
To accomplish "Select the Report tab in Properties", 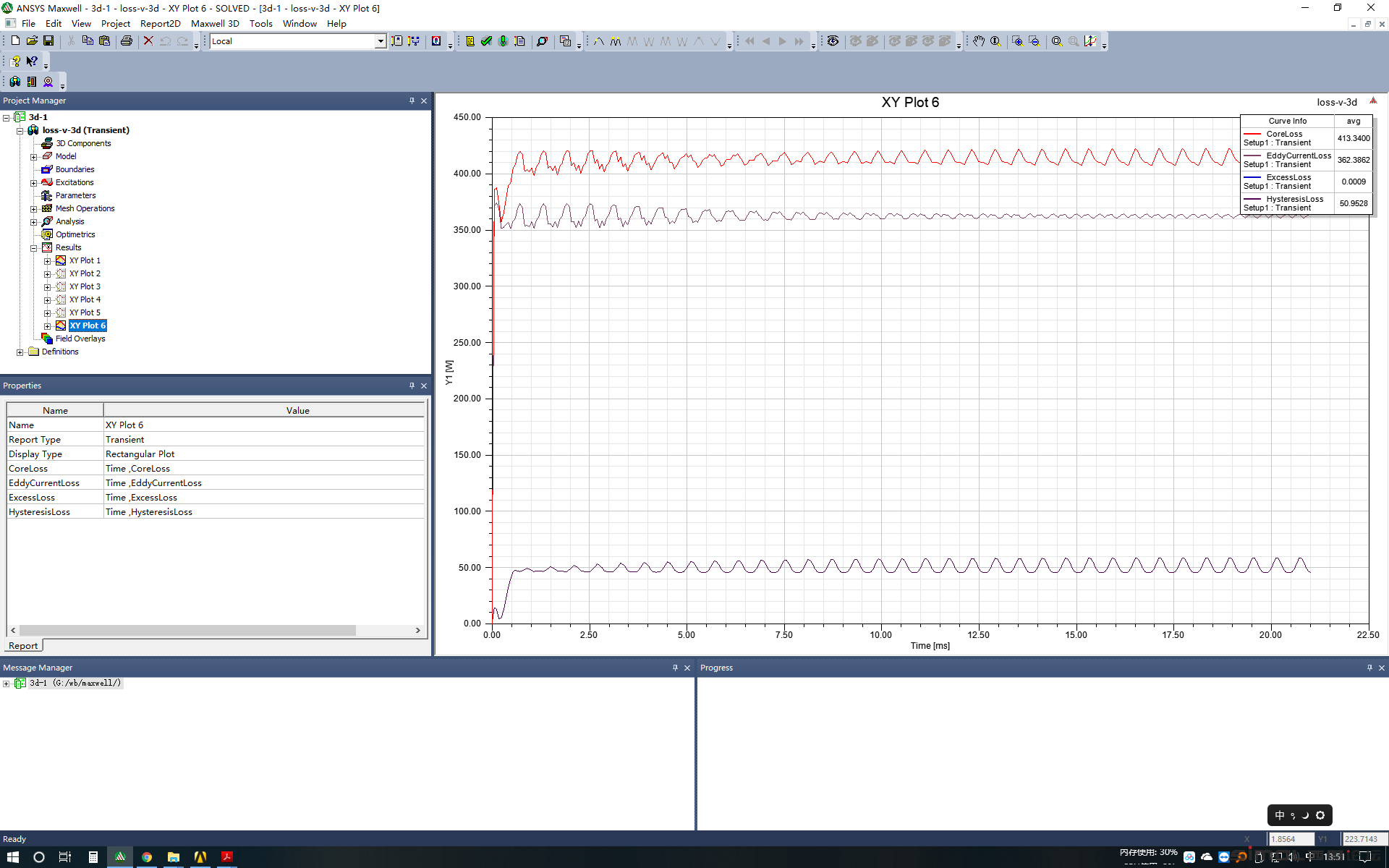I will (x=23, y=646).
